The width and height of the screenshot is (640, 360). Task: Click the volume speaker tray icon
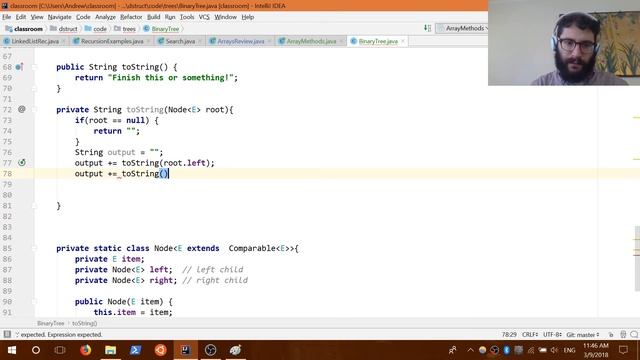tap(554, 350)
